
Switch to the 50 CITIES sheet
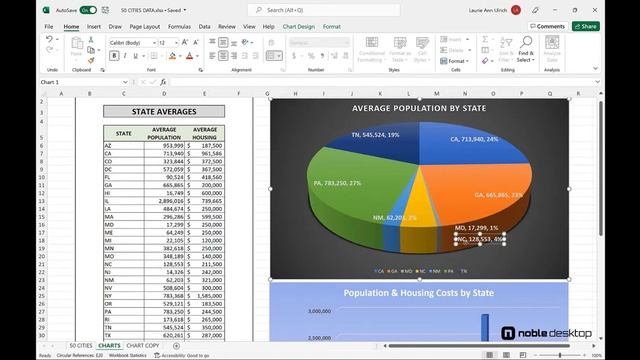click(81, 346)
